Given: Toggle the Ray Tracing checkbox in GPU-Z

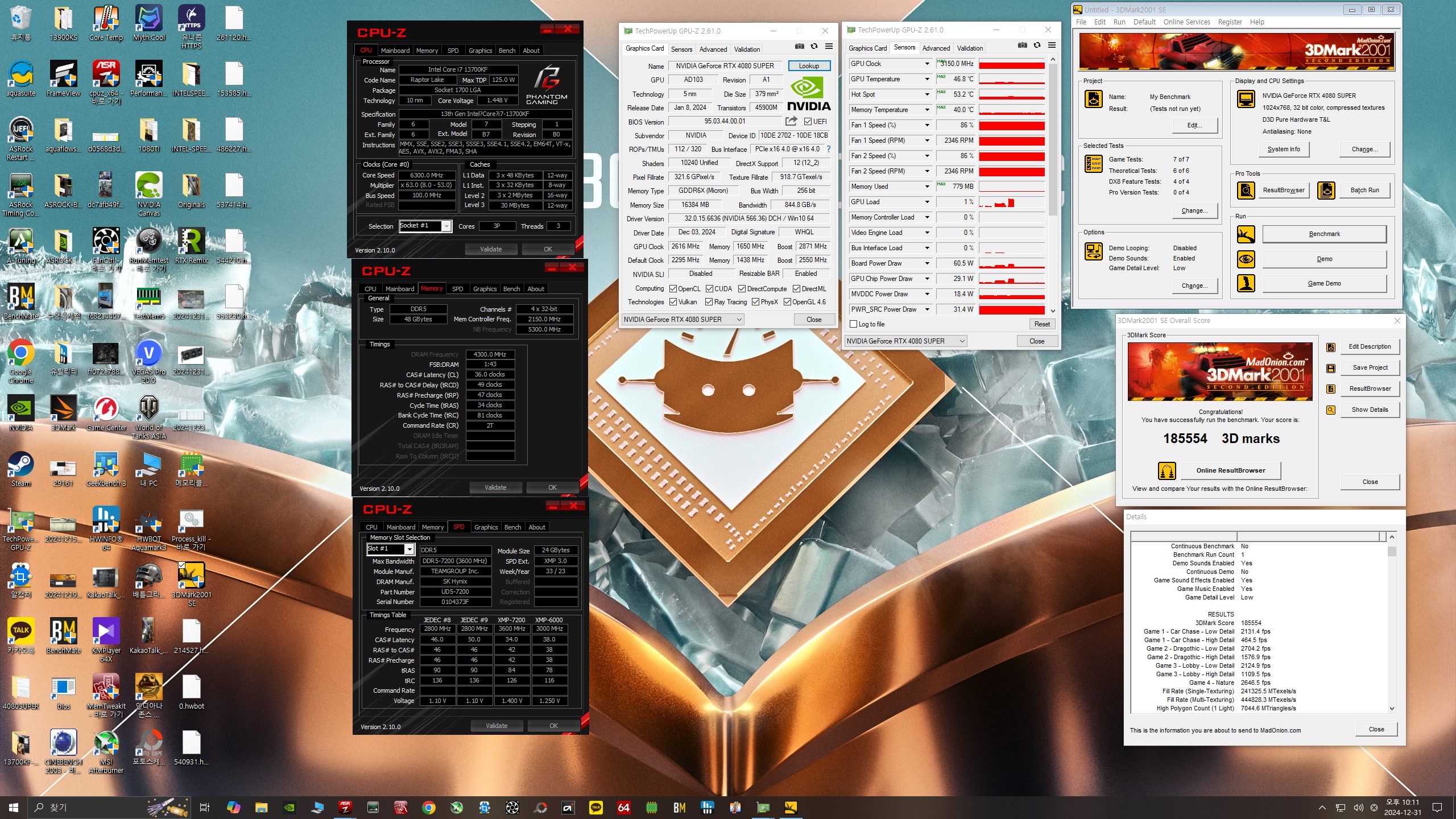Looking at the screenshot, I should [x=709, y=302].
